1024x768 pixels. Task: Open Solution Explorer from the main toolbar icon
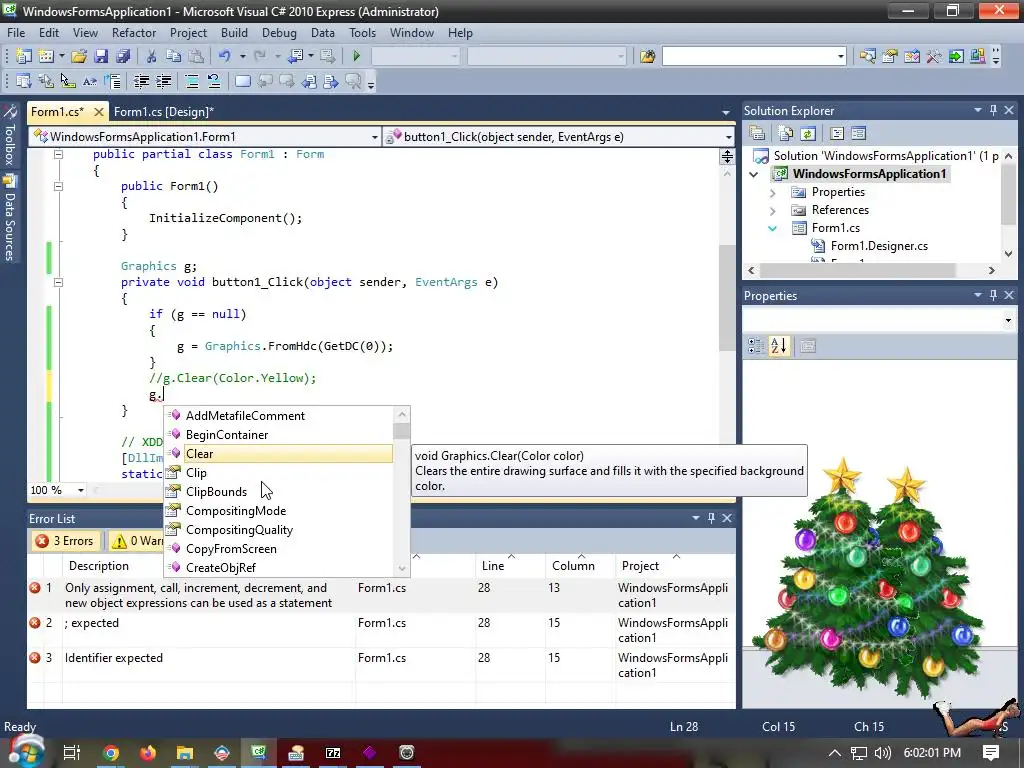[867, 56]
